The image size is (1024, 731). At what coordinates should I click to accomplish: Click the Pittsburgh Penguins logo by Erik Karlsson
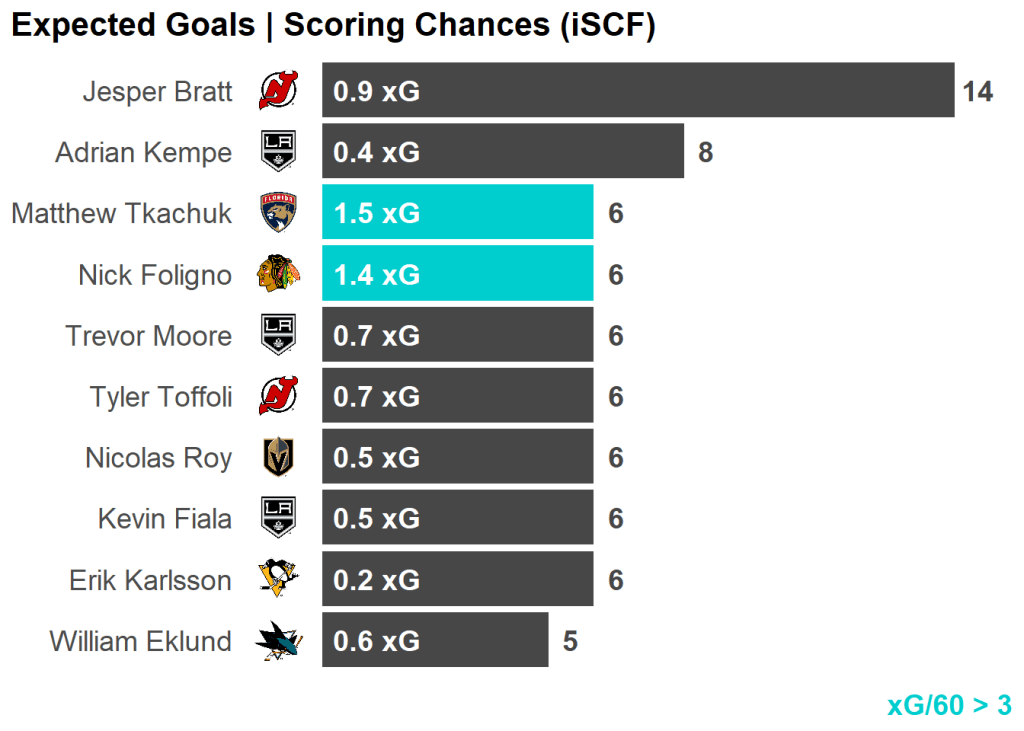277,579
